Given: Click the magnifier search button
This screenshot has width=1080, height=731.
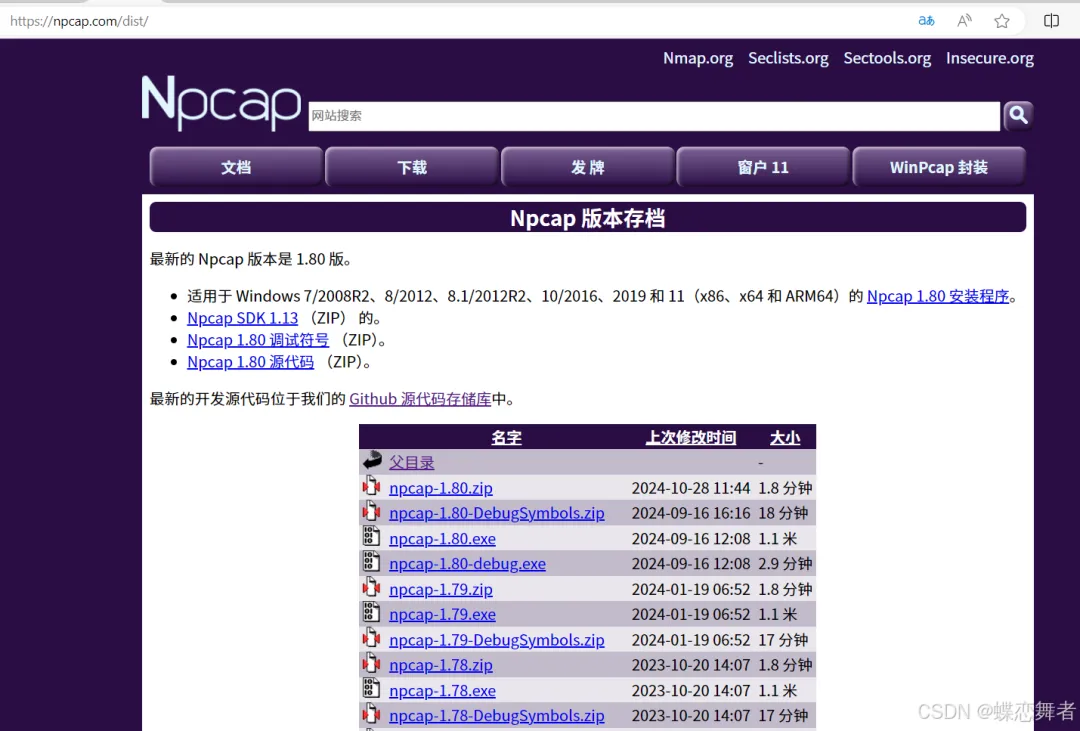Looking at the screenshot, I should click(1018, 115).
